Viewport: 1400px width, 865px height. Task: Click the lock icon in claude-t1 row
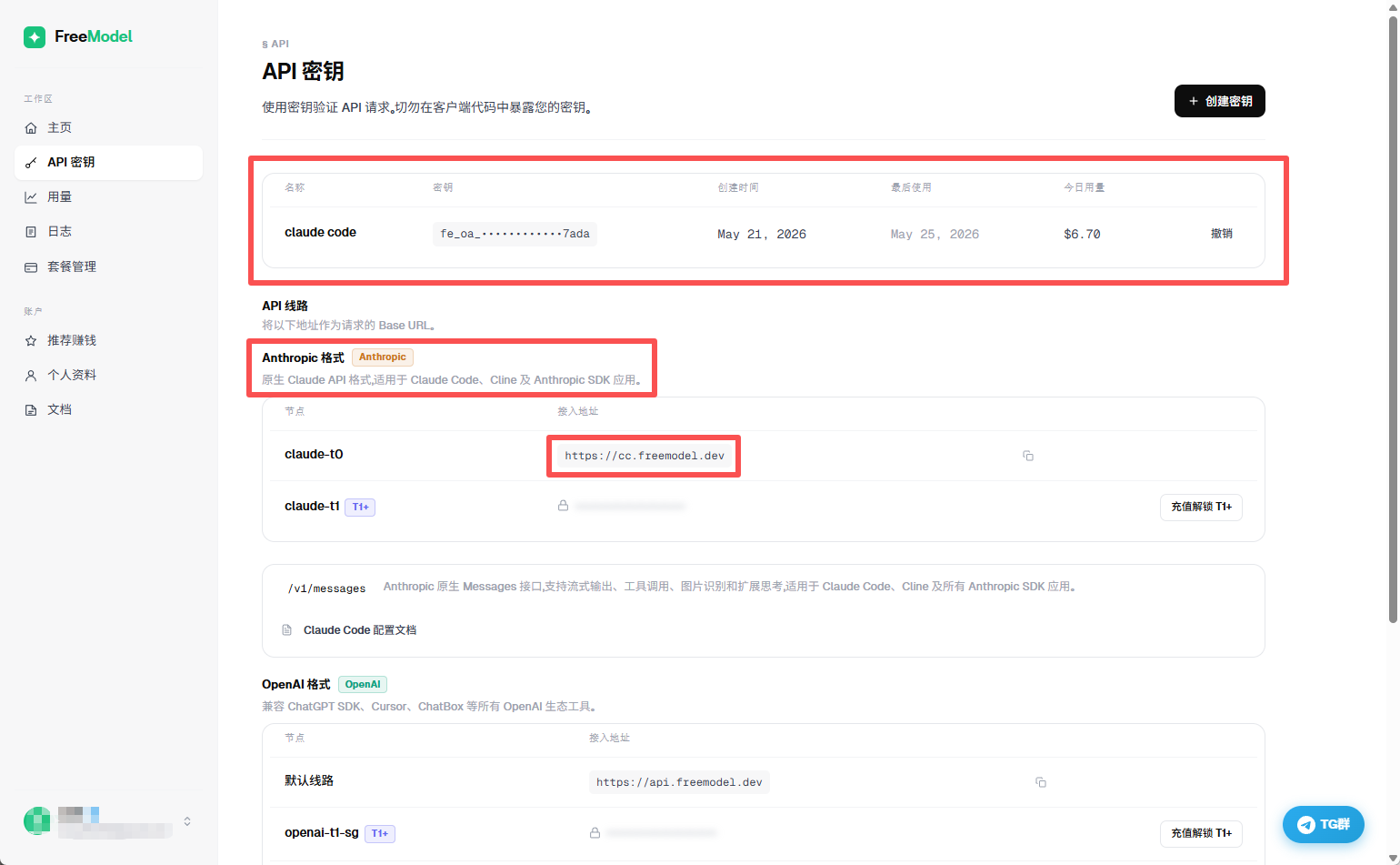coord(563,506)
